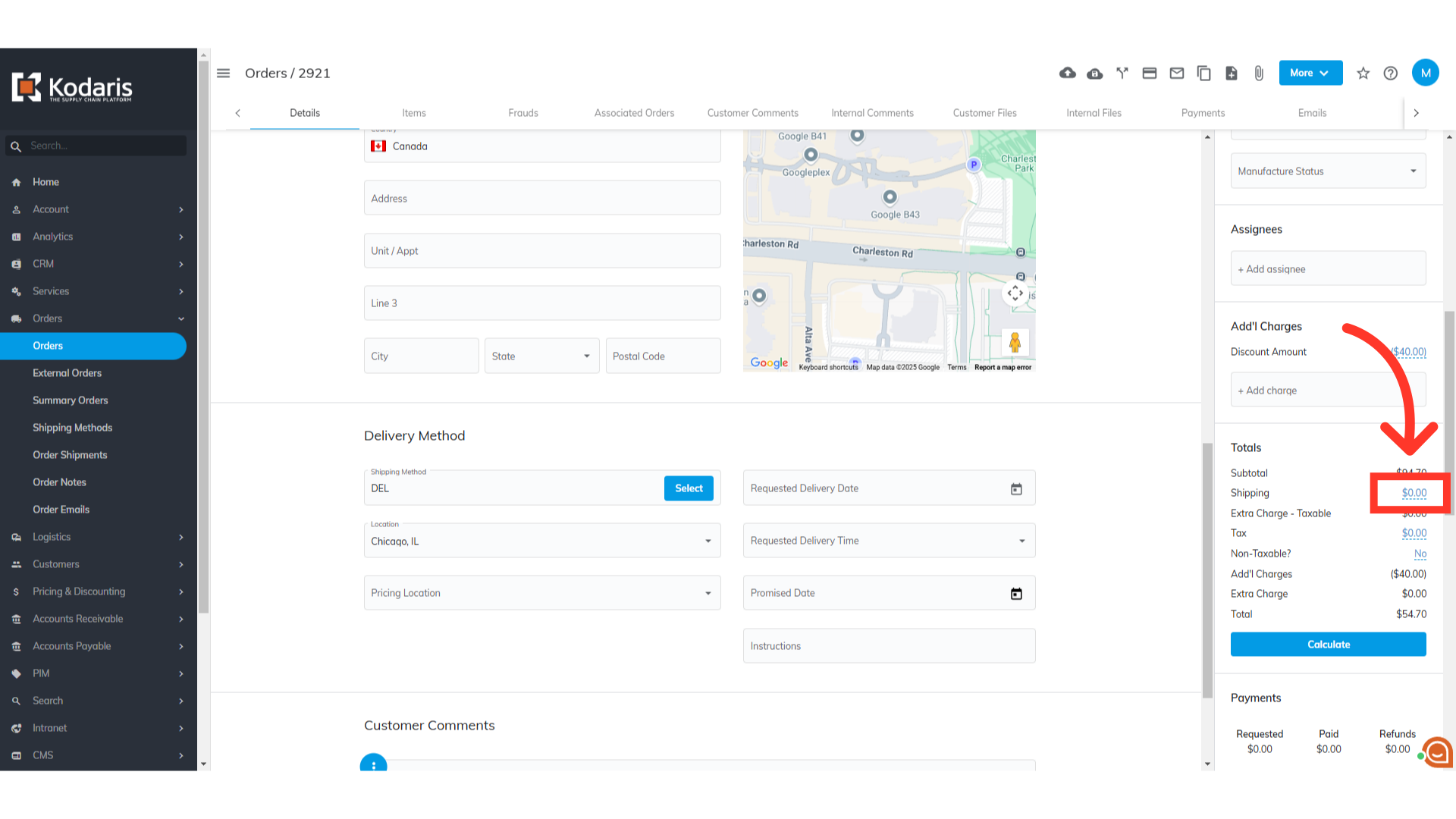Click the paperclip attachment icon
The width and height of the screenshot is (1456, 819).
[1259, 73]
